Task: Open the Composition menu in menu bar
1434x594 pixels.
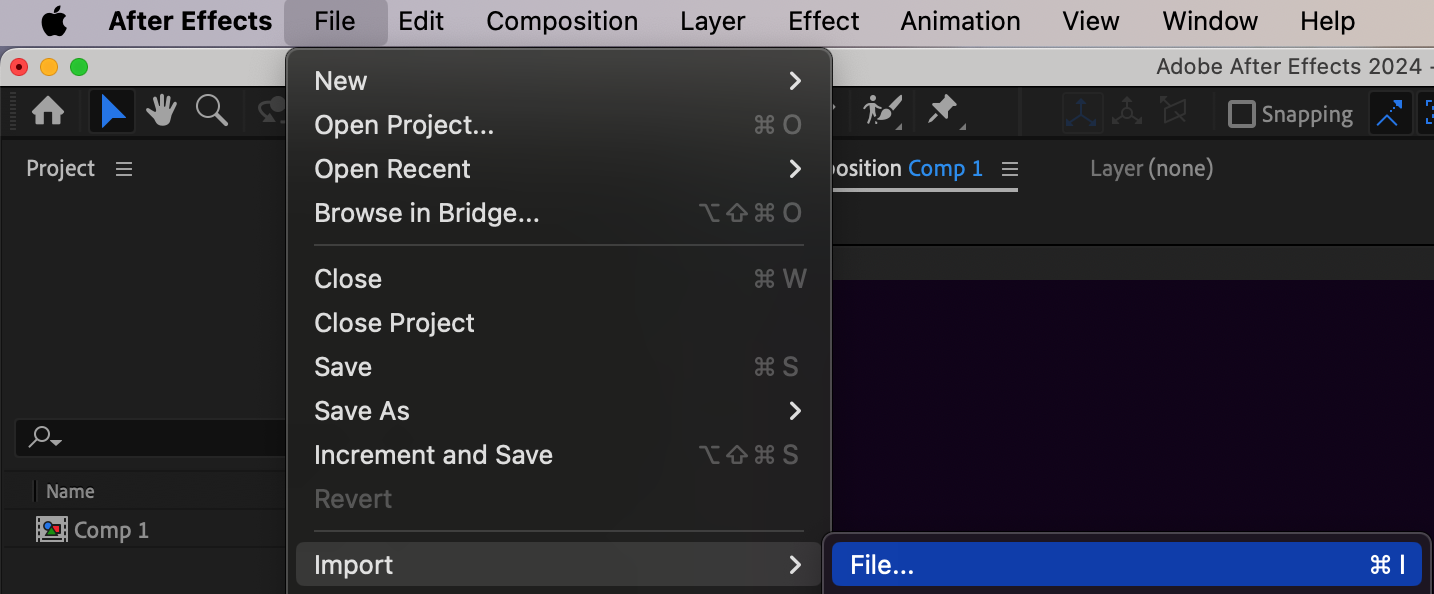Action: [562, 21]
